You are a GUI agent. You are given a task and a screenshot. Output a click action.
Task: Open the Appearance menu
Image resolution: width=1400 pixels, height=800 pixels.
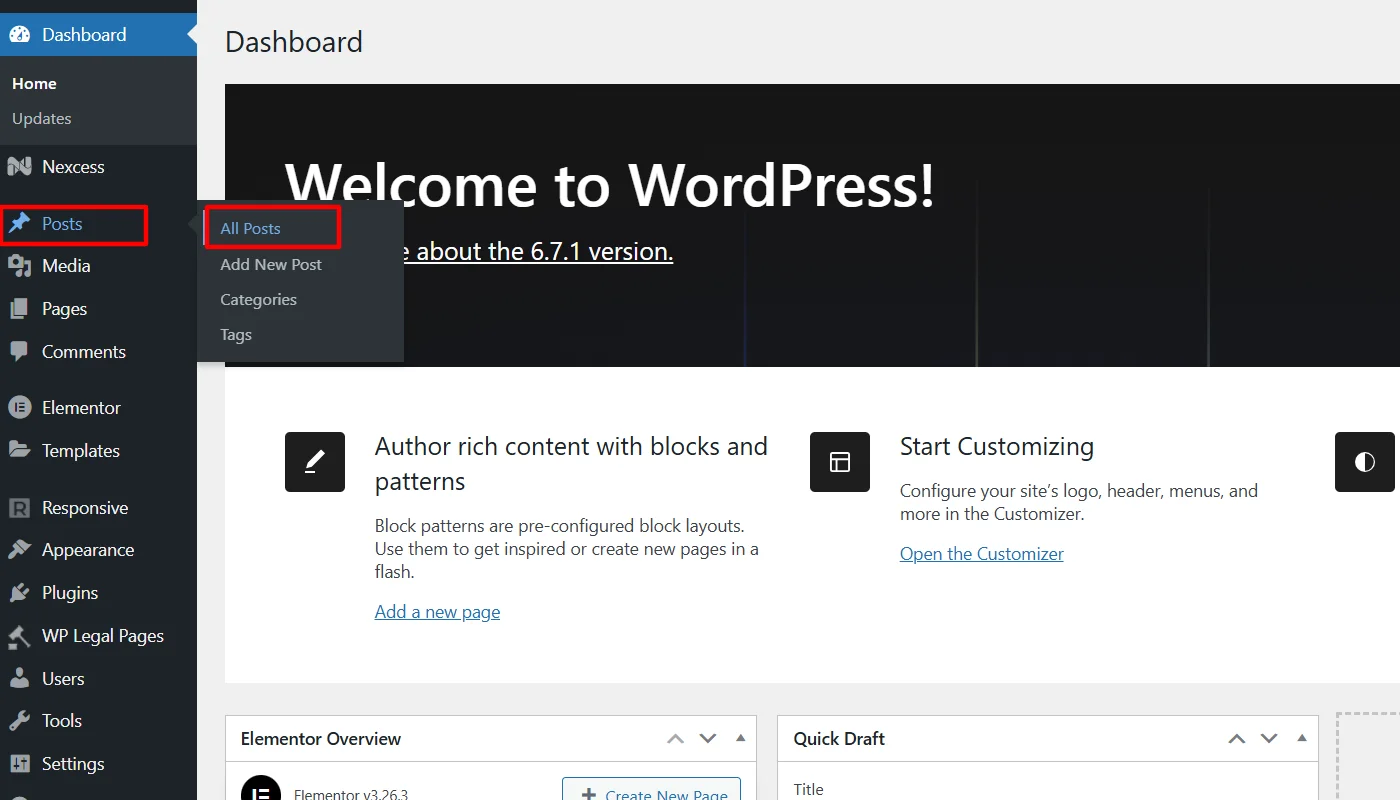click(98, 550)
